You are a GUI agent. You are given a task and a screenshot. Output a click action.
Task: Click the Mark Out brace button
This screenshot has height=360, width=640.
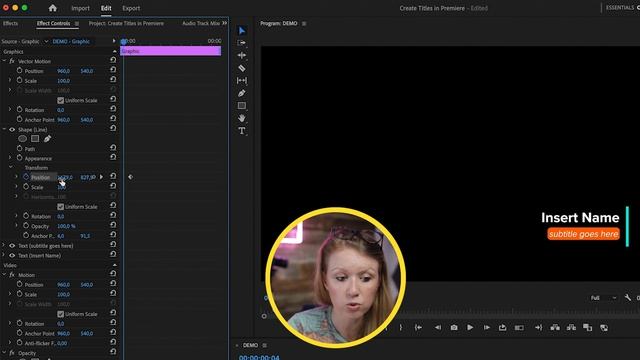tap(401, 327)
